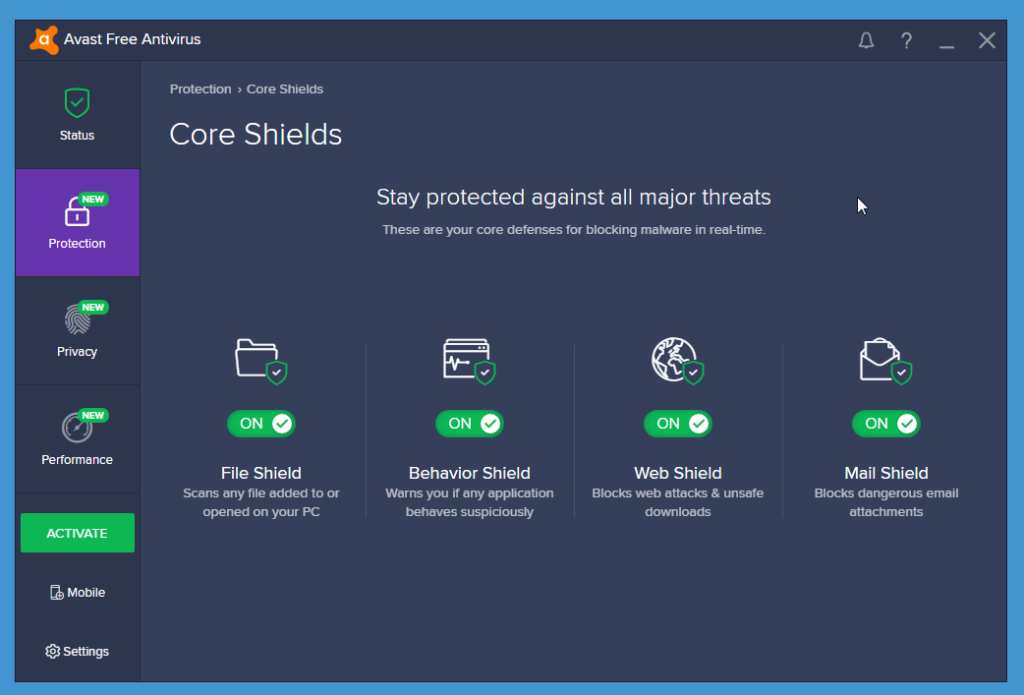This screenshot has height=695, width=1024.
Task: Click the Core Shields page heading
Action: pyautogui.click(x=255, y=135)
